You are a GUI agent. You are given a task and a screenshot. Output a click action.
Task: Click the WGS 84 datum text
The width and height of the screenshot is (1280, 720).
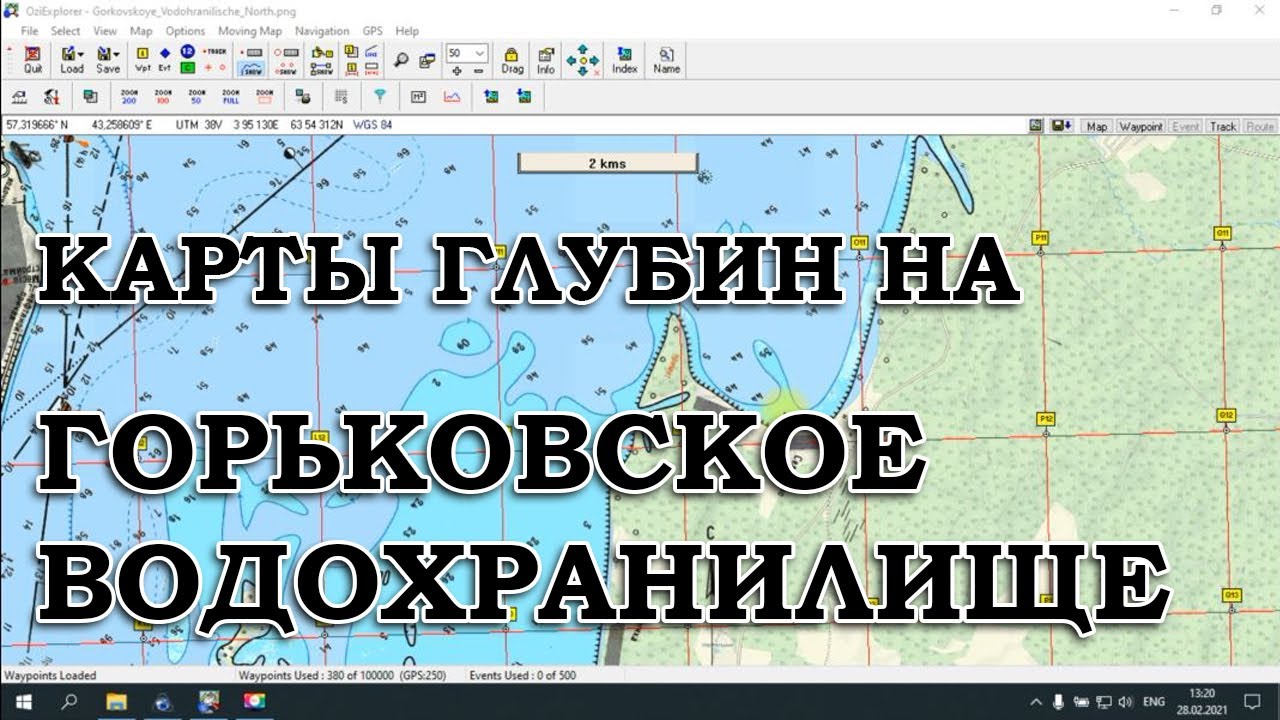(x=372, y=125)
